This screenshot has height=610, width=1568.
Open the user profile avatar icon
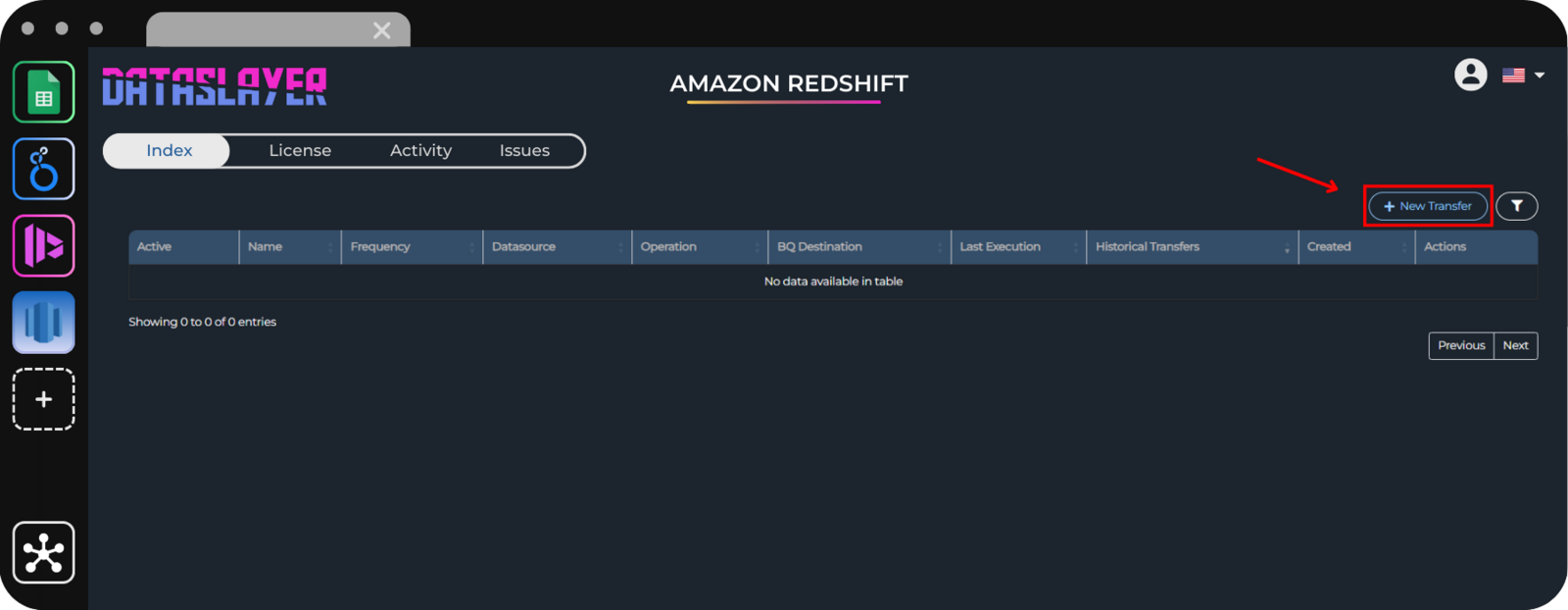(1470, 75)
